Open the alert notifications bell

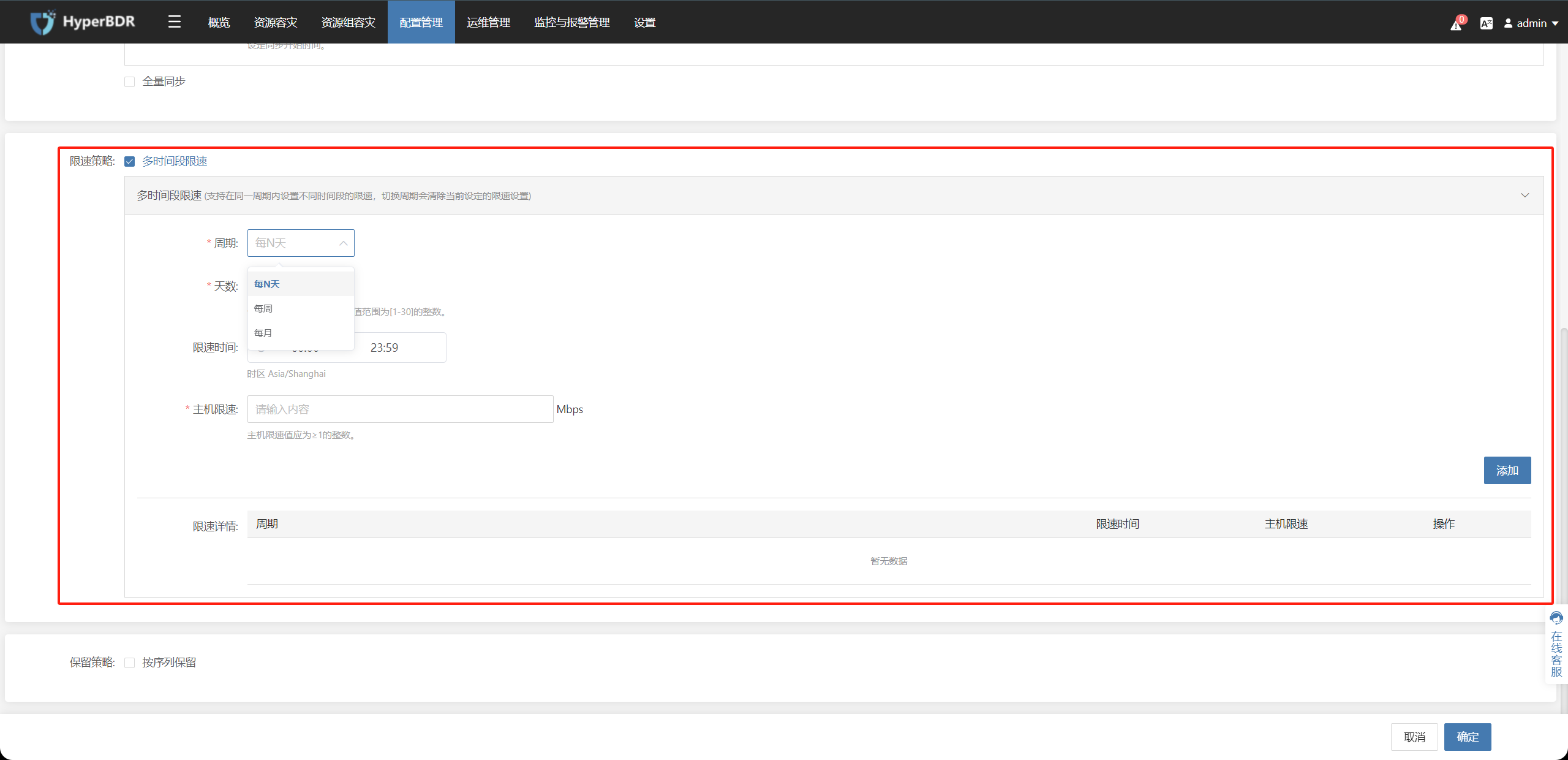point(1457,23)
